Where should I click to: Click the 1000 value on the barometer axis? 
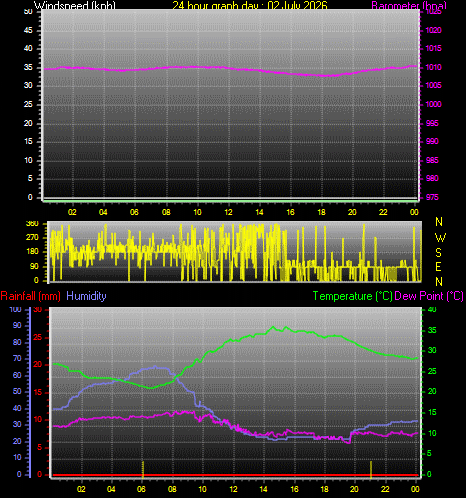point(433,104)
